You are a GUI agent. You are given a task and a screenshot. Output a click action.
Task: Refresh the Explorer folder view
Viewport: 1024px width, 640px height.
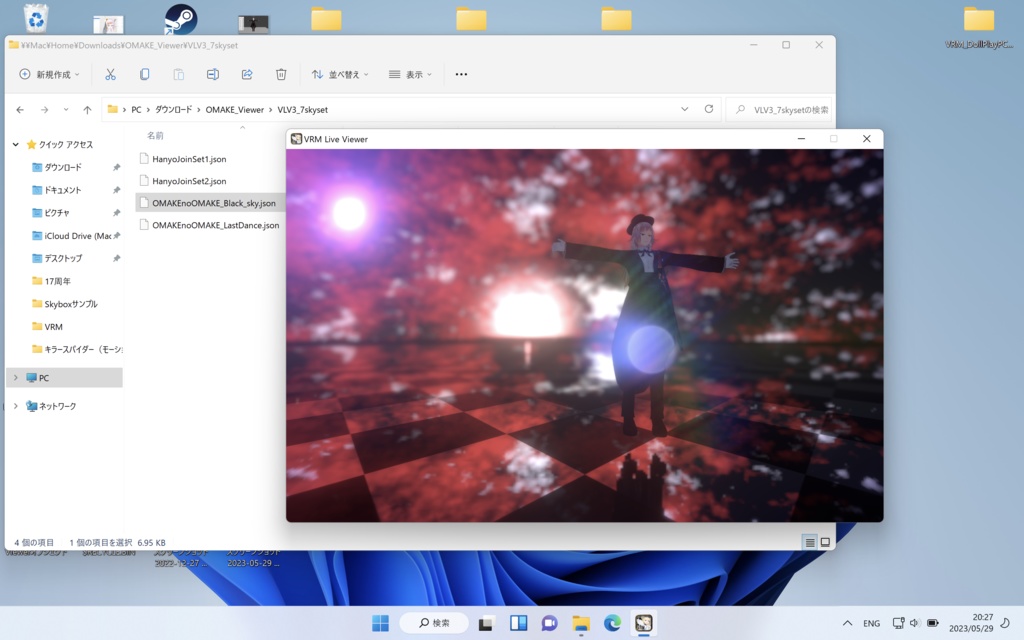click(x=709, y=109)
